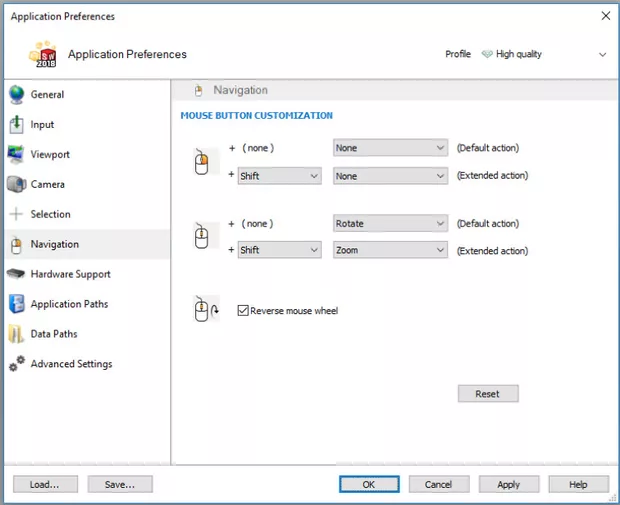Click the Load... button
This screenshot has height=505, width=620.
[x=44, y=484]
